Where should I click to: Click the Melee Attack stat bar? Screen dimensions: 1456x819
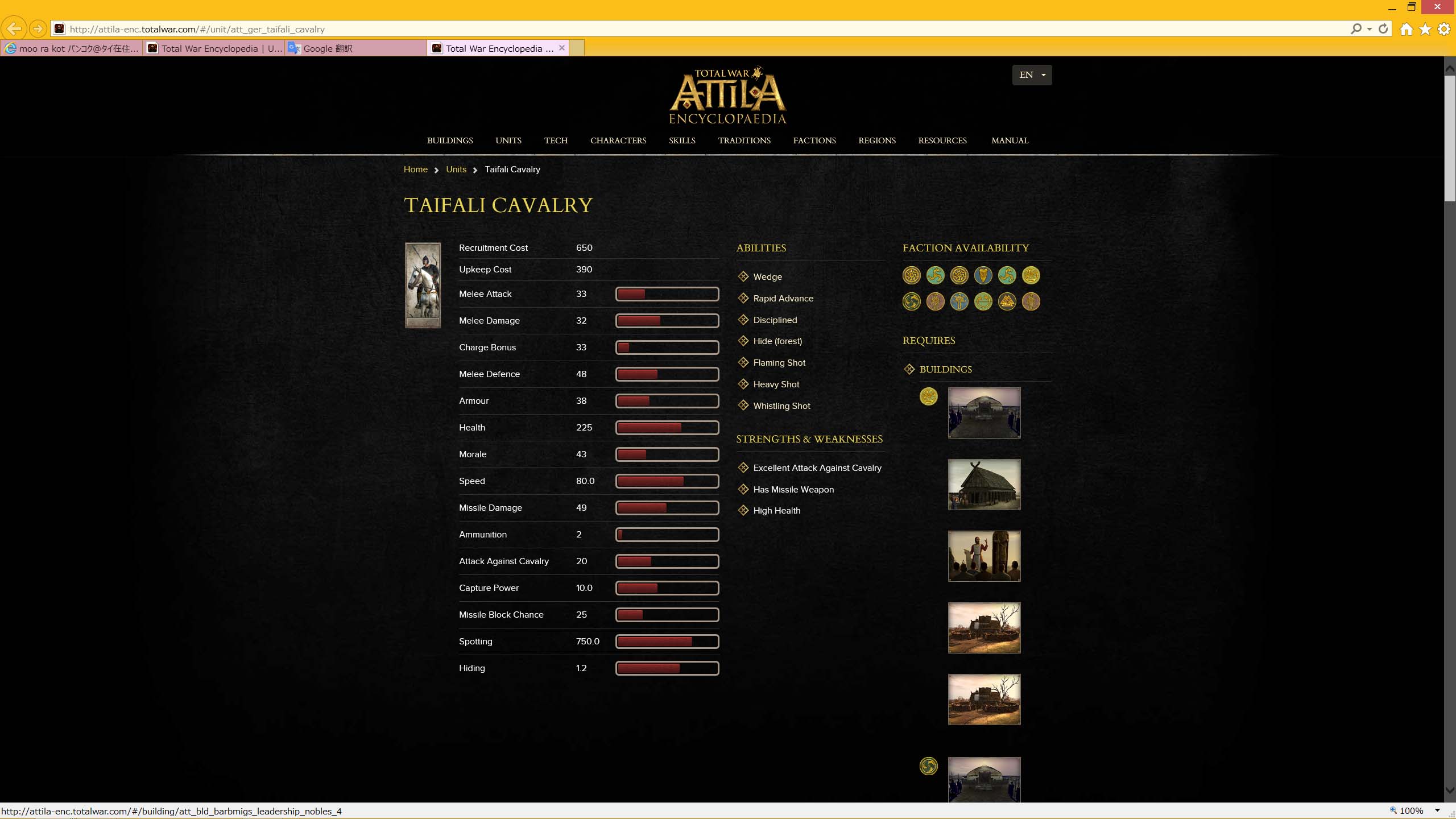tap(667, 294)
